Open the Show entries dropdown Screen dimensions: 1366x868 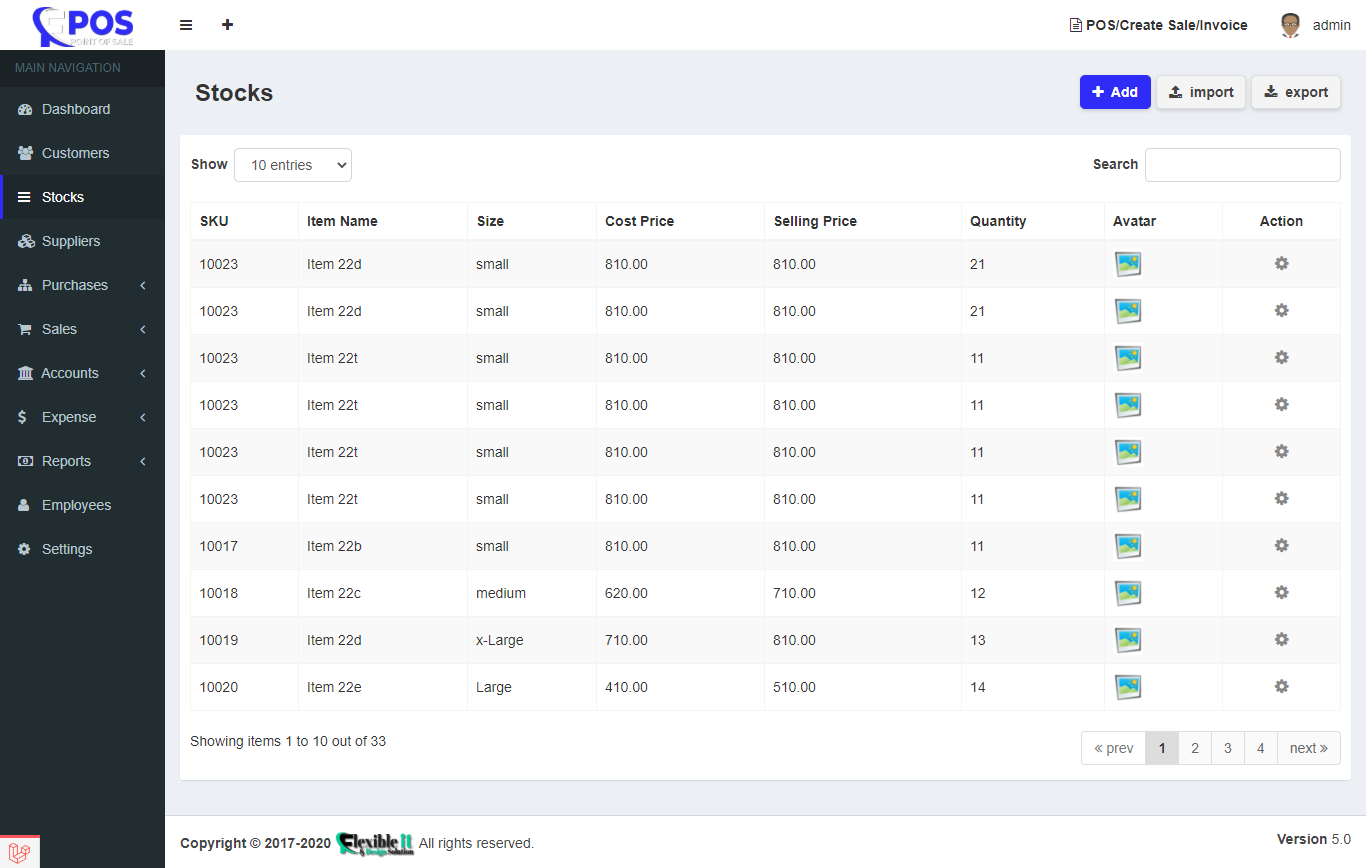point(292,165)
